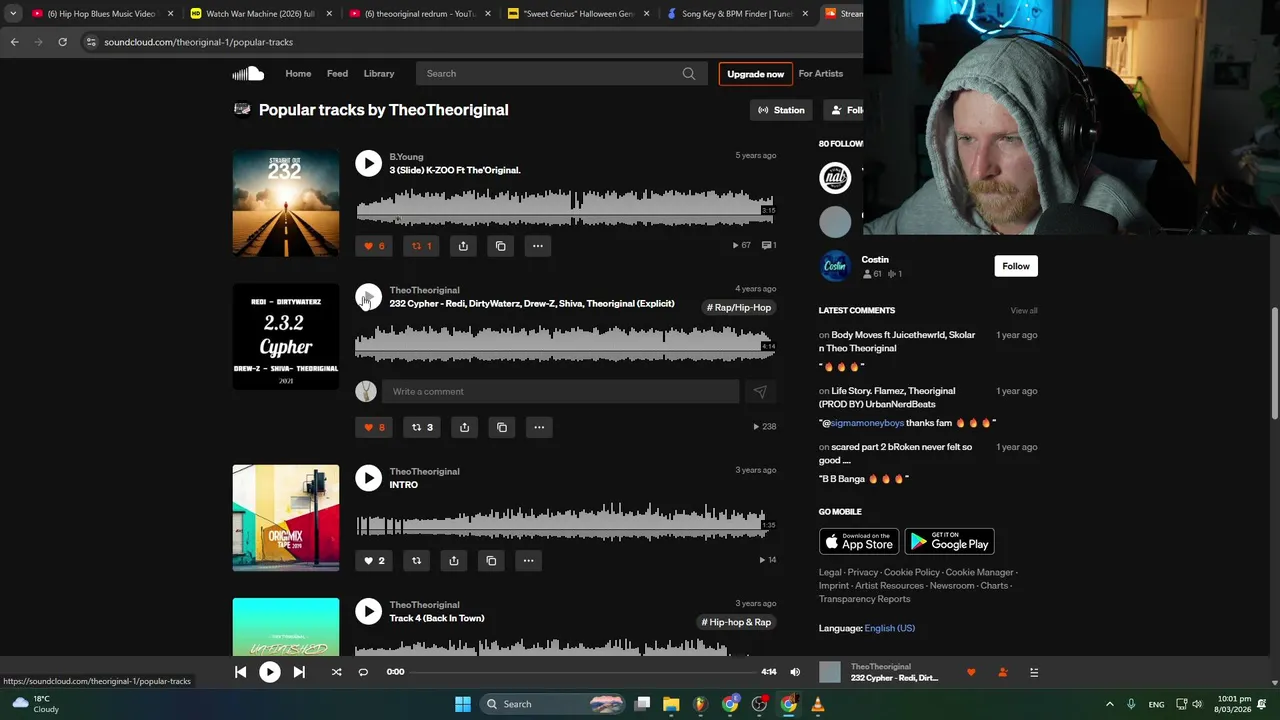Open the Library page
The width and height of the screenshot is (1280, 720).
(379, 73)
